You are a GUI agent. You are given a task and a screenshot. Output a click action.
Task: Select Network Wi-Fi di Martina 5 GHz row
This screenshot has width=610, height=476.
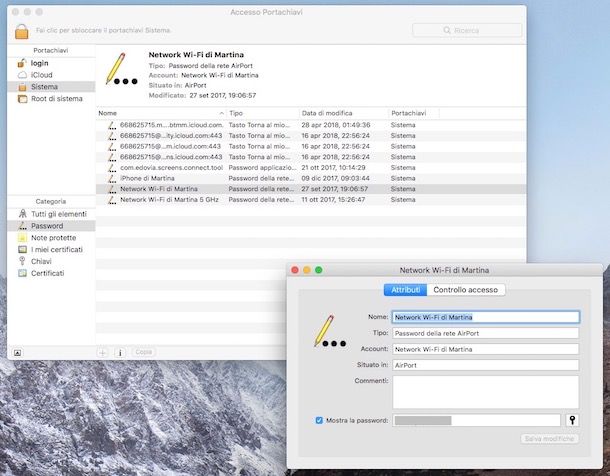coord(311,200)
